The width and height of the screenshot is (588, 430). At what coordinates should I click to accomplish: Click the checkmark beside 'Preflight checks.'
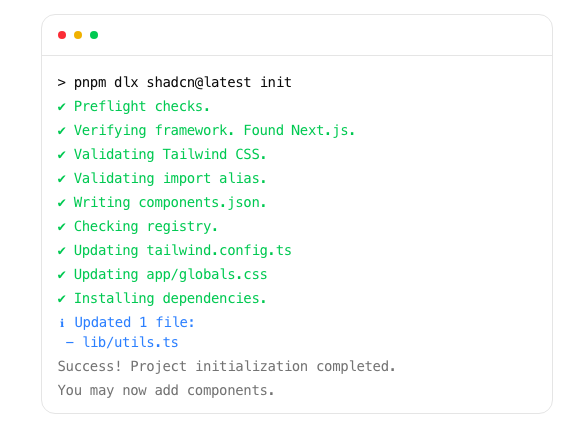point(62,107)
